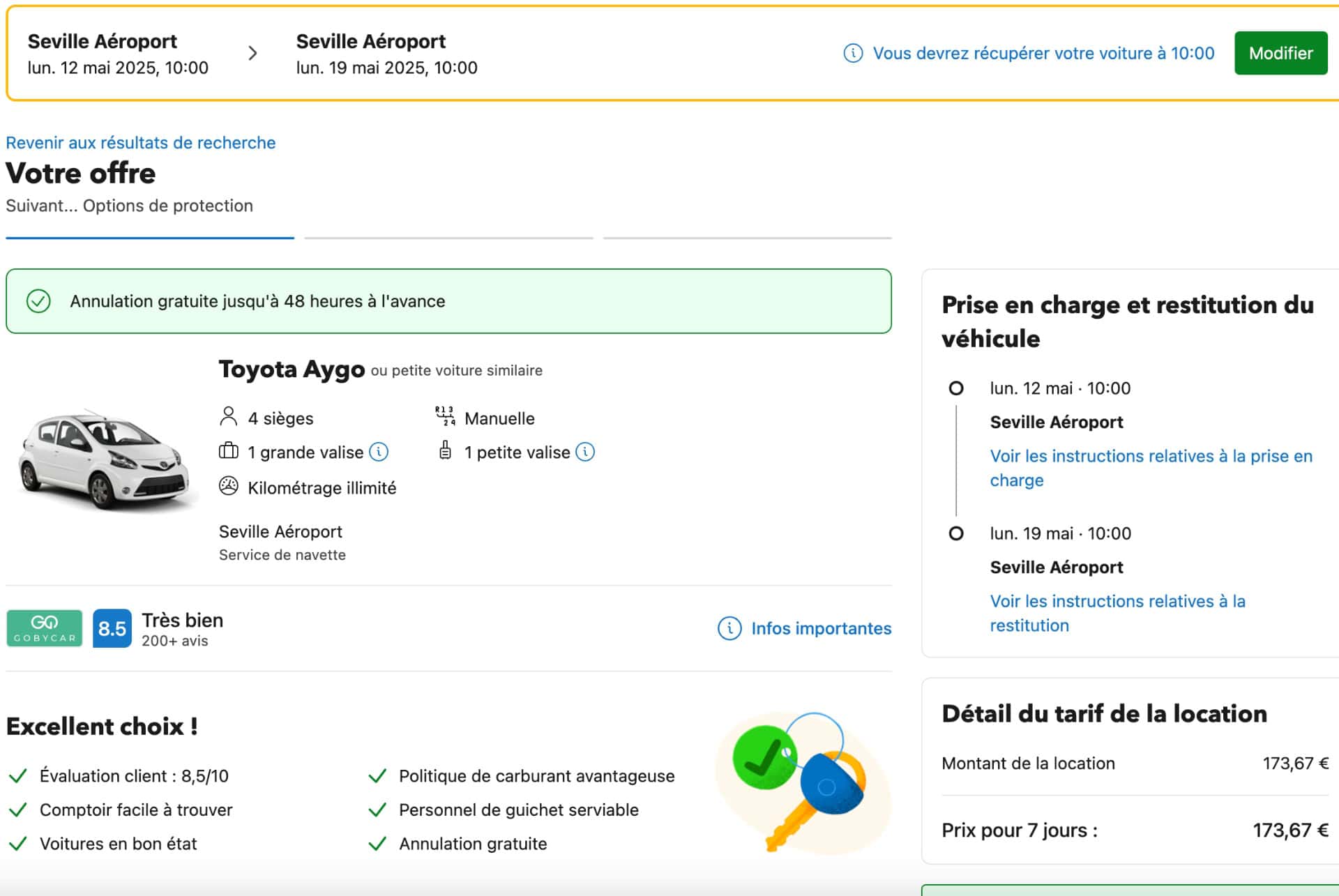This screenshot has width=1339, height=896.
Task: Open the Infos importantes link
Action: point(821,628)
